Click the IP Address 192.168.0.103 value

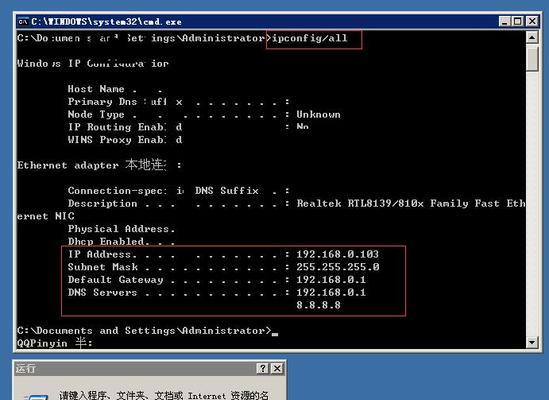tap(338, 254)
